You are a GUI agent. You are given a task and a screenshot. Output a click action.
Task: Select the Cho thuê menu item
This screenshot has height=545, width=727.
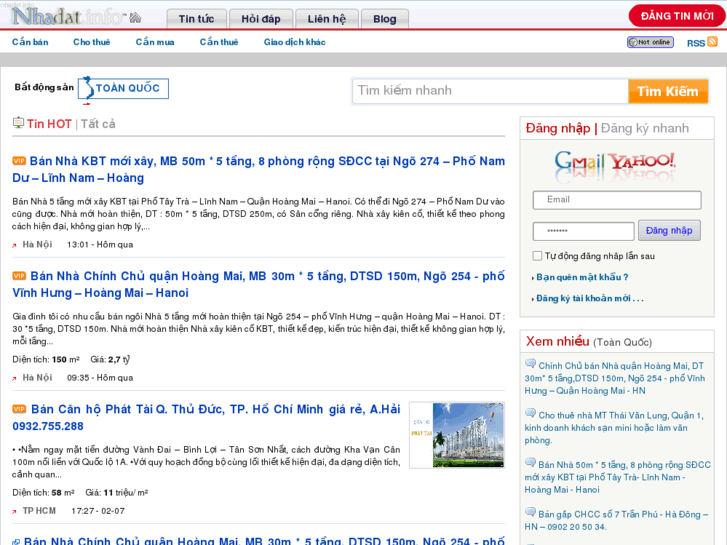coord(92,42)
